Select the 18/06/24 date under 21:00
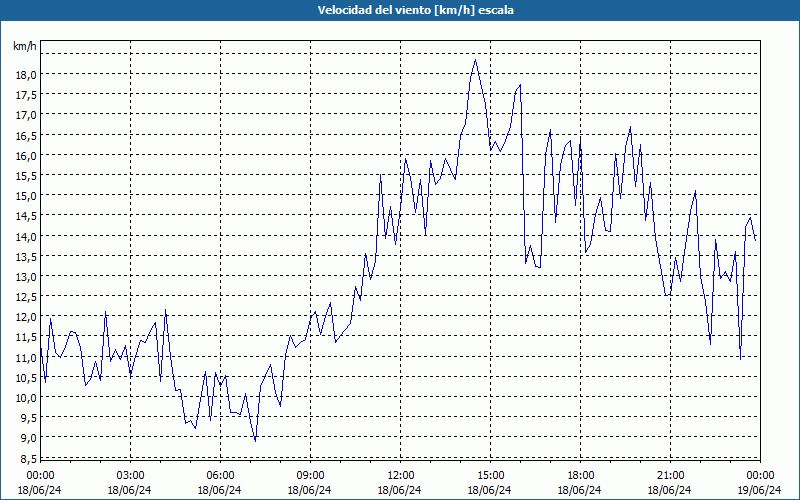Screen dimensions: 800x500 click(669, 490)
